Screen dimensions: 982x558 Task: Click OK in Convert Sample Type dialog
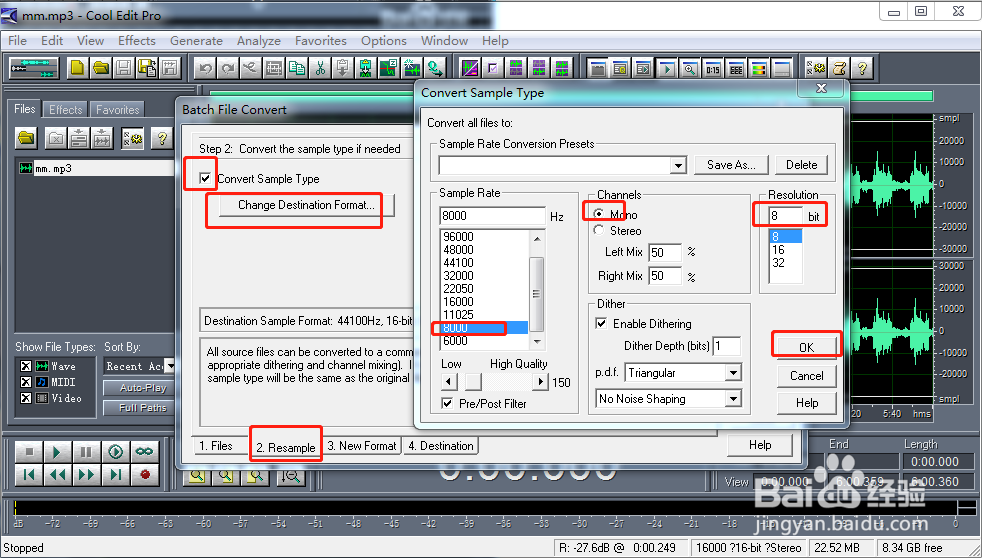(x=807, y=347)
